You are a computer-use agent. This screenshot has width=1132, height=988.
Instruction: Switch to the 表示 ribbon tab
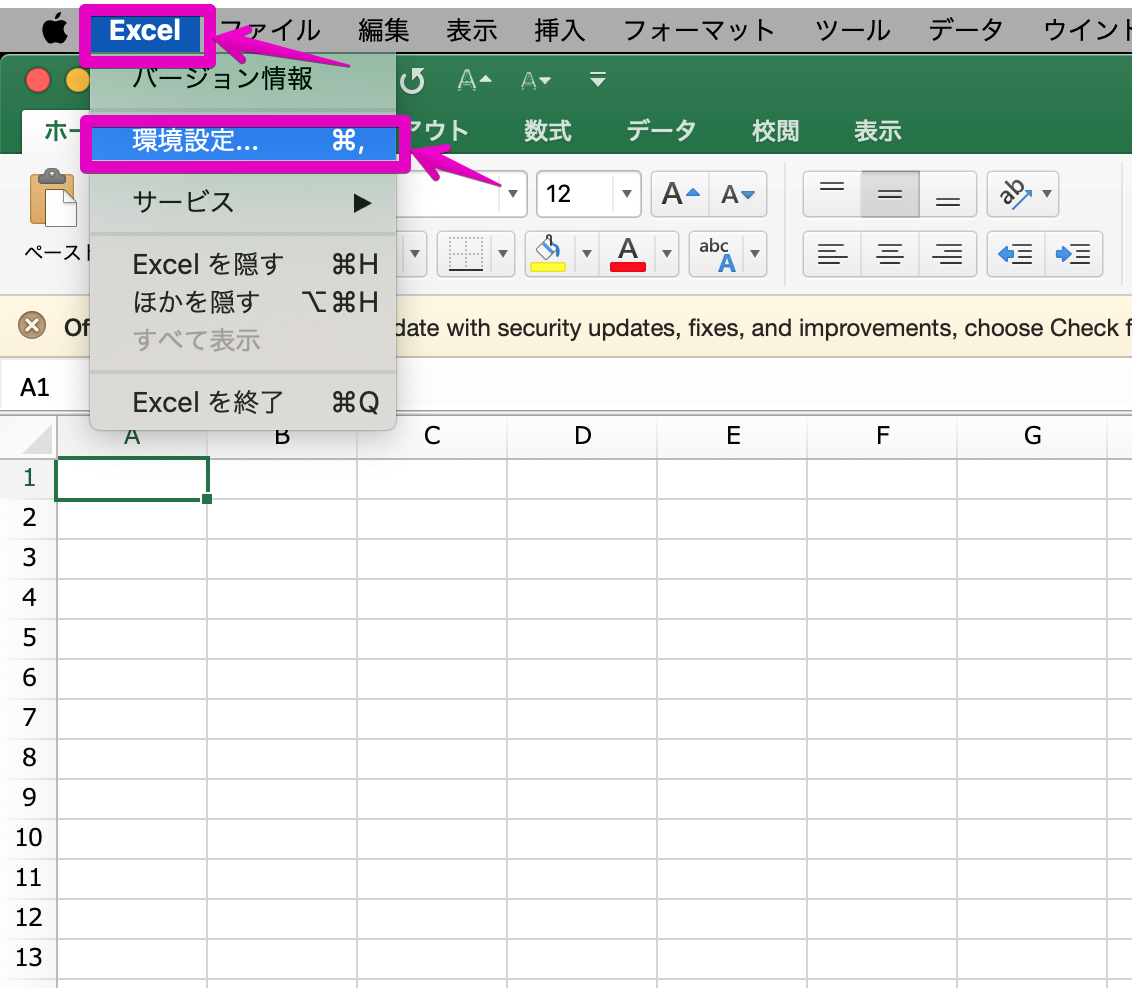[x=877, y=131]
